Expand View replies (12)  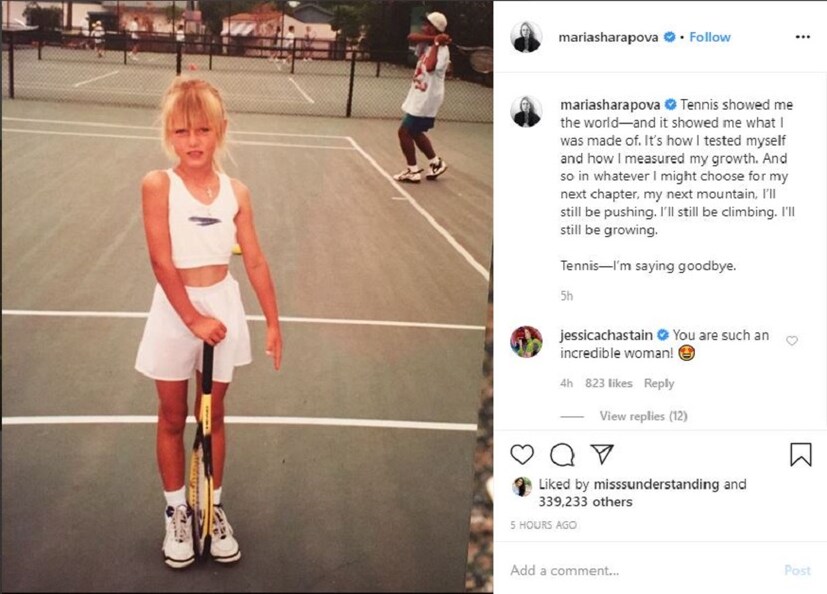tap(643, 416)
